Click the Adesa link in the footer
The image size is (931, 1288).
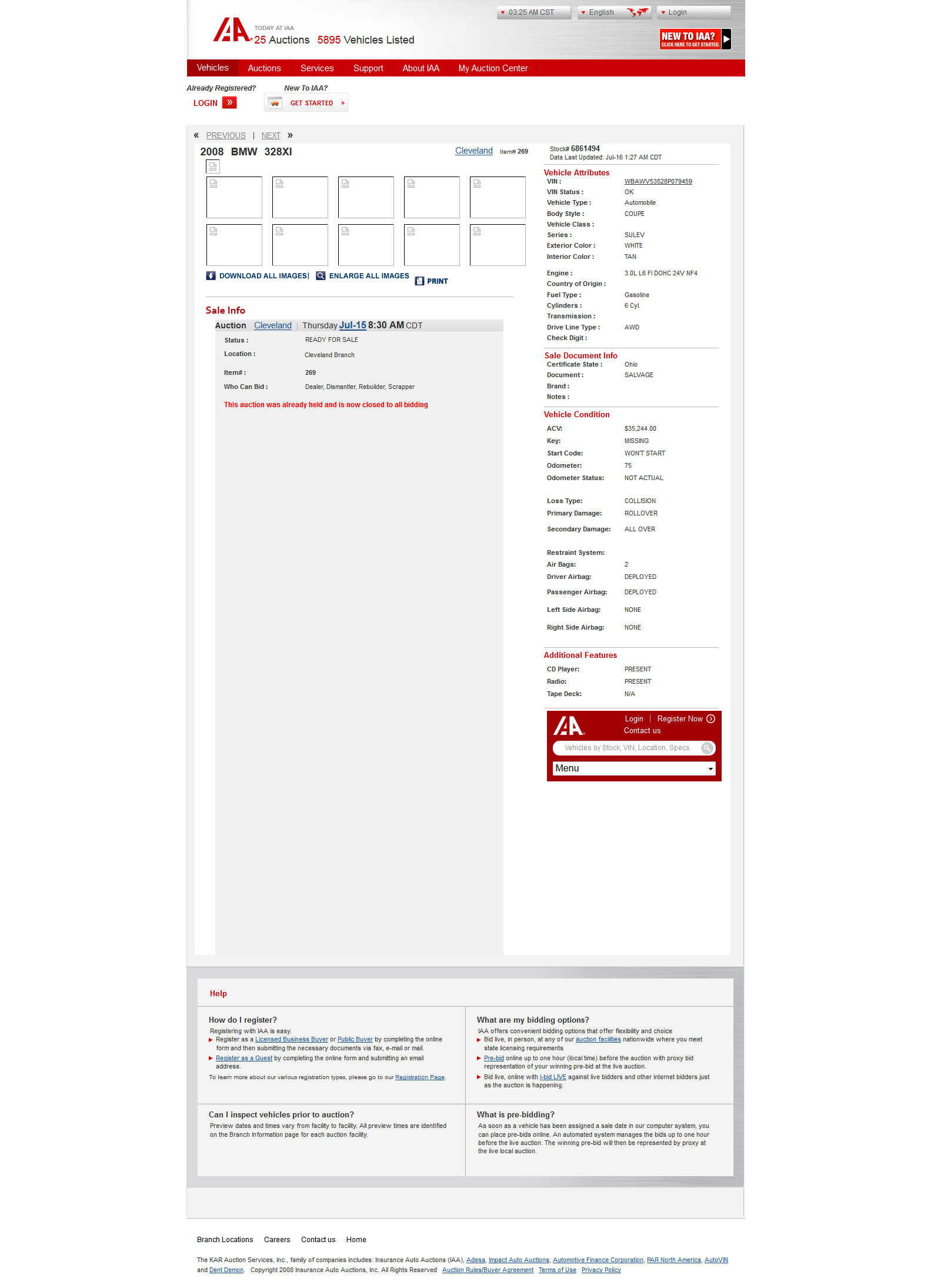(476, 1260)
